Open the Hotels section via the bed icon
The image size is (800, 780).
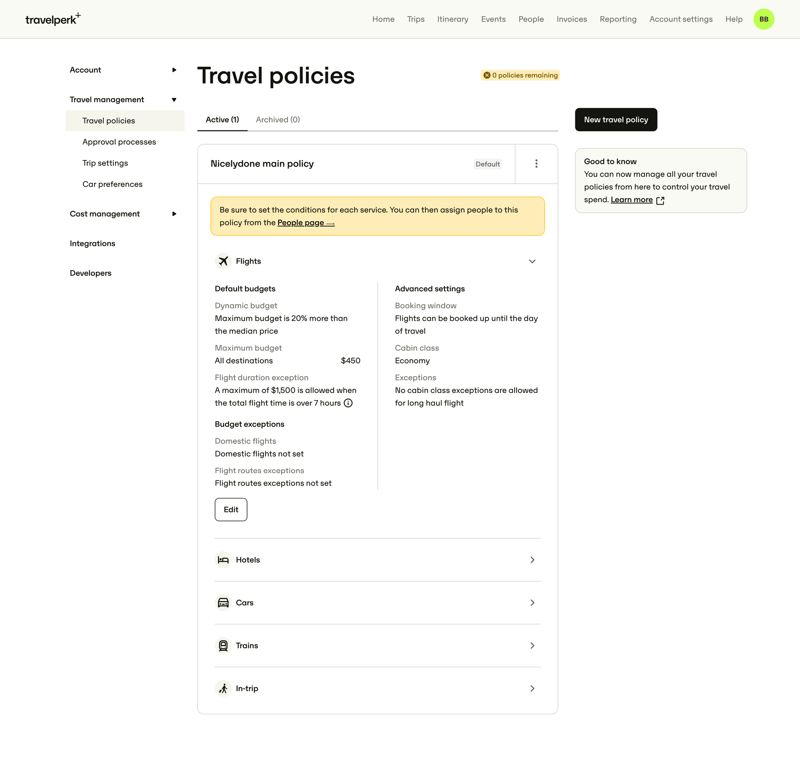pos(223,560)
